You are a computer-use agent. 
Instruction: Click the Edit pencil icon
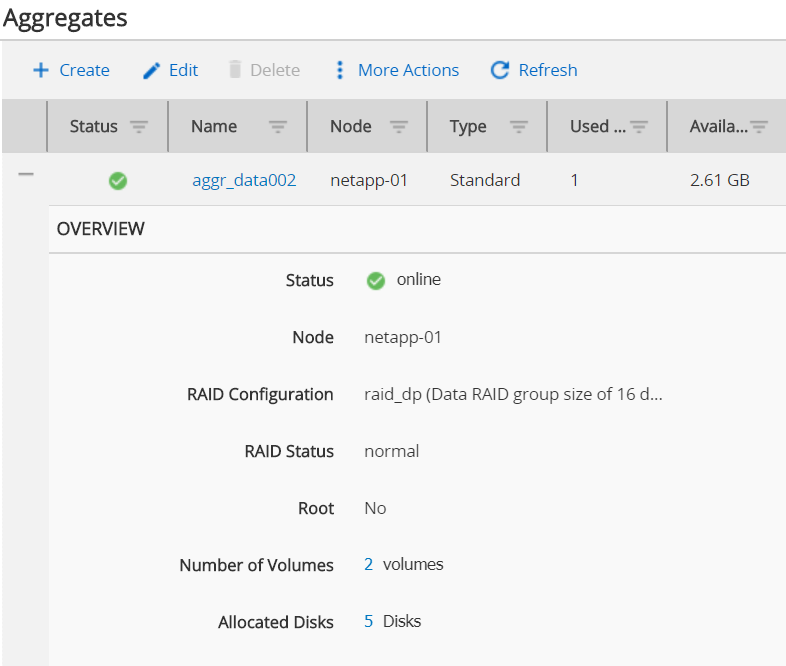[x=151, y=70]
